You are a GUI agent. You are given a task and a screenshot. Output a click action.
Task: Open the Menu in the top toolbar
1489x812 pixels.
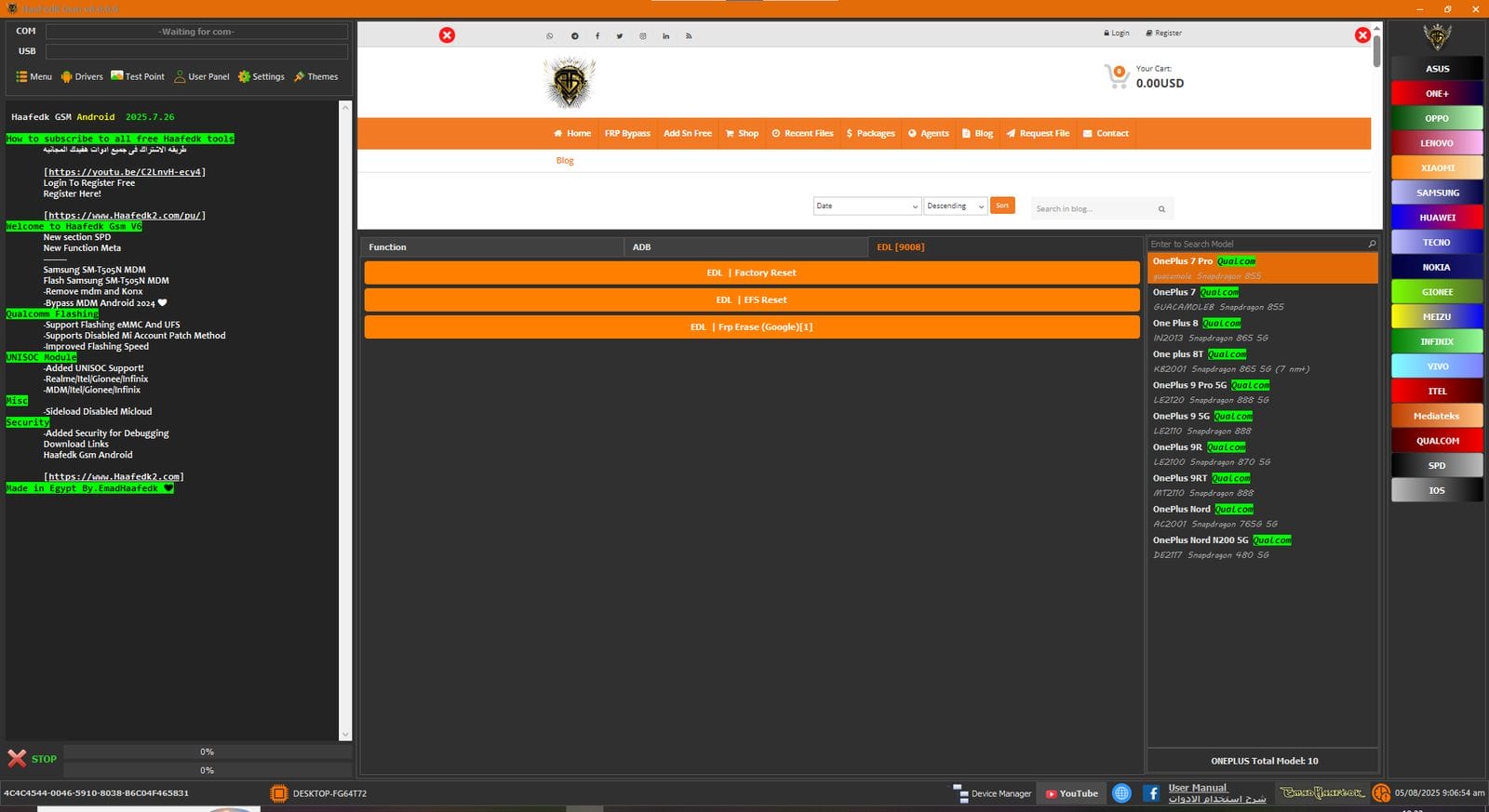coord(34,76)
